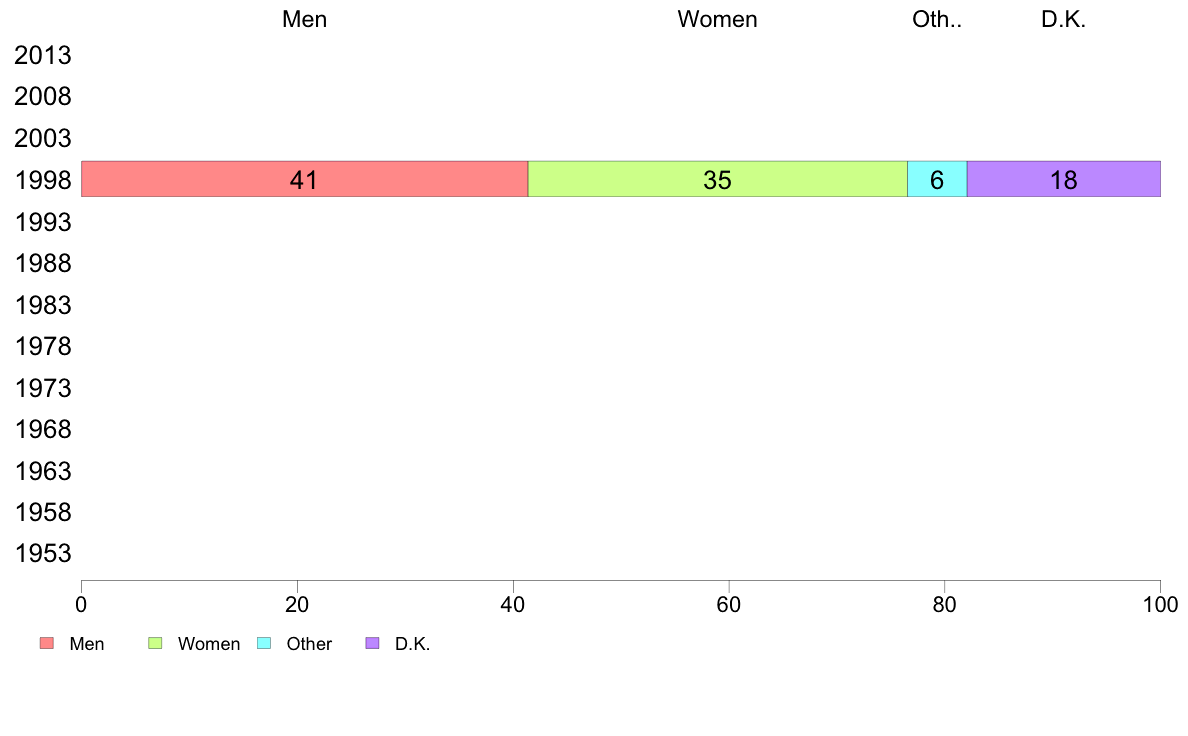Viewport: 1188px width, 736px height.
Task: Click the red Men legend swatch
Action: (47, 643)
